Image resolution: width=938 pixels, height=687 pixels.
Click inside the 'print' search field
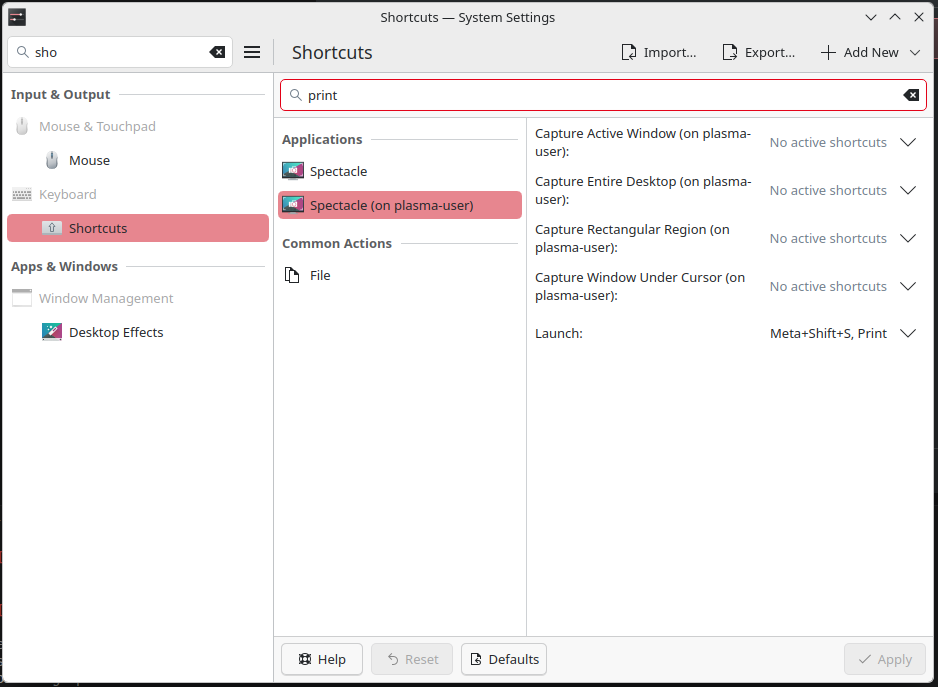pos(600,95)
